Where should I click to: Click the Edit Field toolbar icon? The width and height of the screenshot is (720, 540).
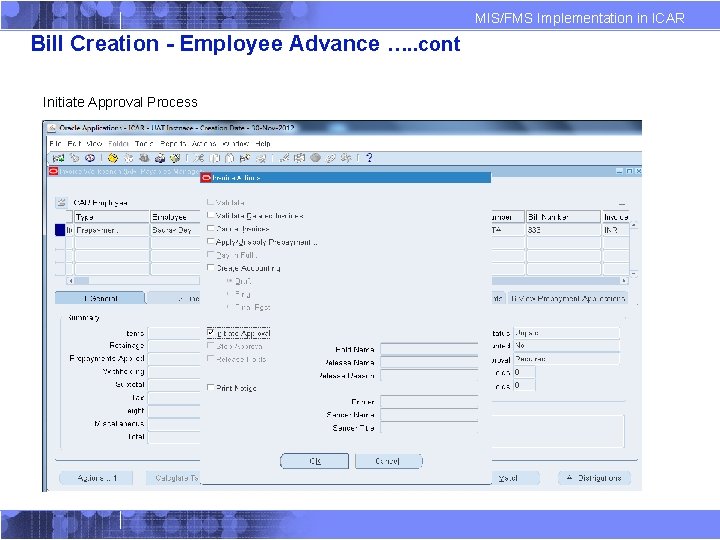284,158
